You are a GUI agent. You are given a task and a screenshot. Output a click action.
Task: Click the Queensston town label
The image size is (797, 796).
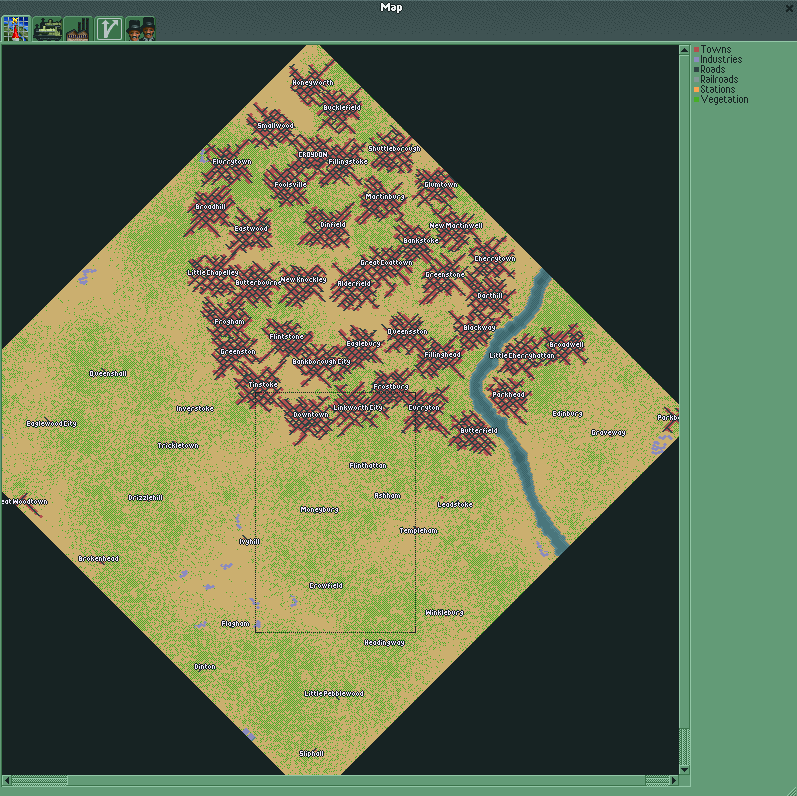click(x=408, y=331)
